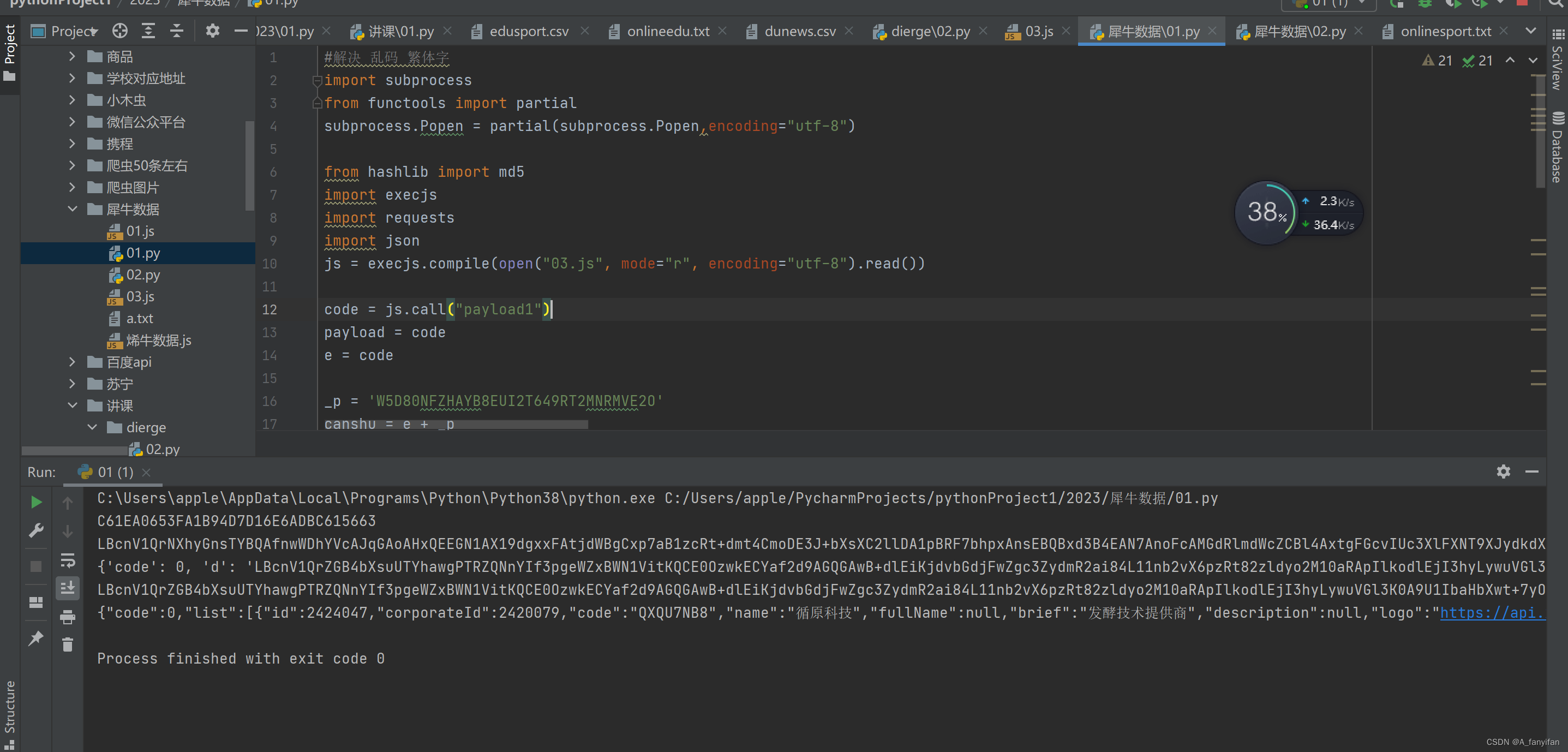The height and width of the screenshot is (752, 1568).
Task: Collapse the import block fold marker line 2
Action: tap(316, 80)
